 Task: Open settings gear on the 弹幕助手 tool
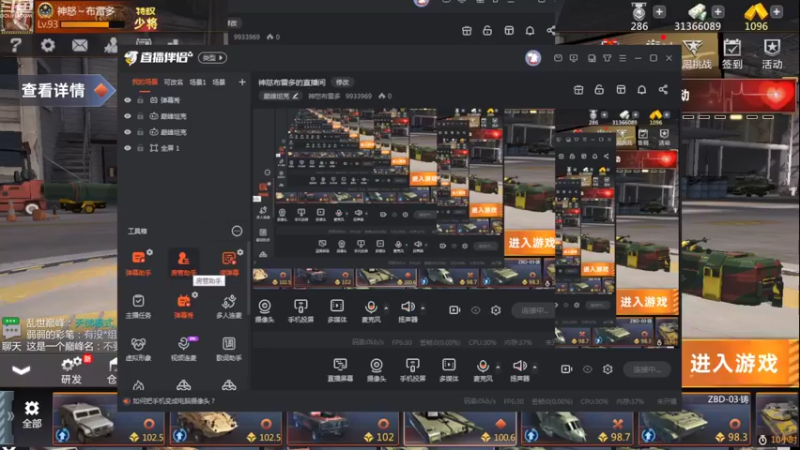point(149,252)
